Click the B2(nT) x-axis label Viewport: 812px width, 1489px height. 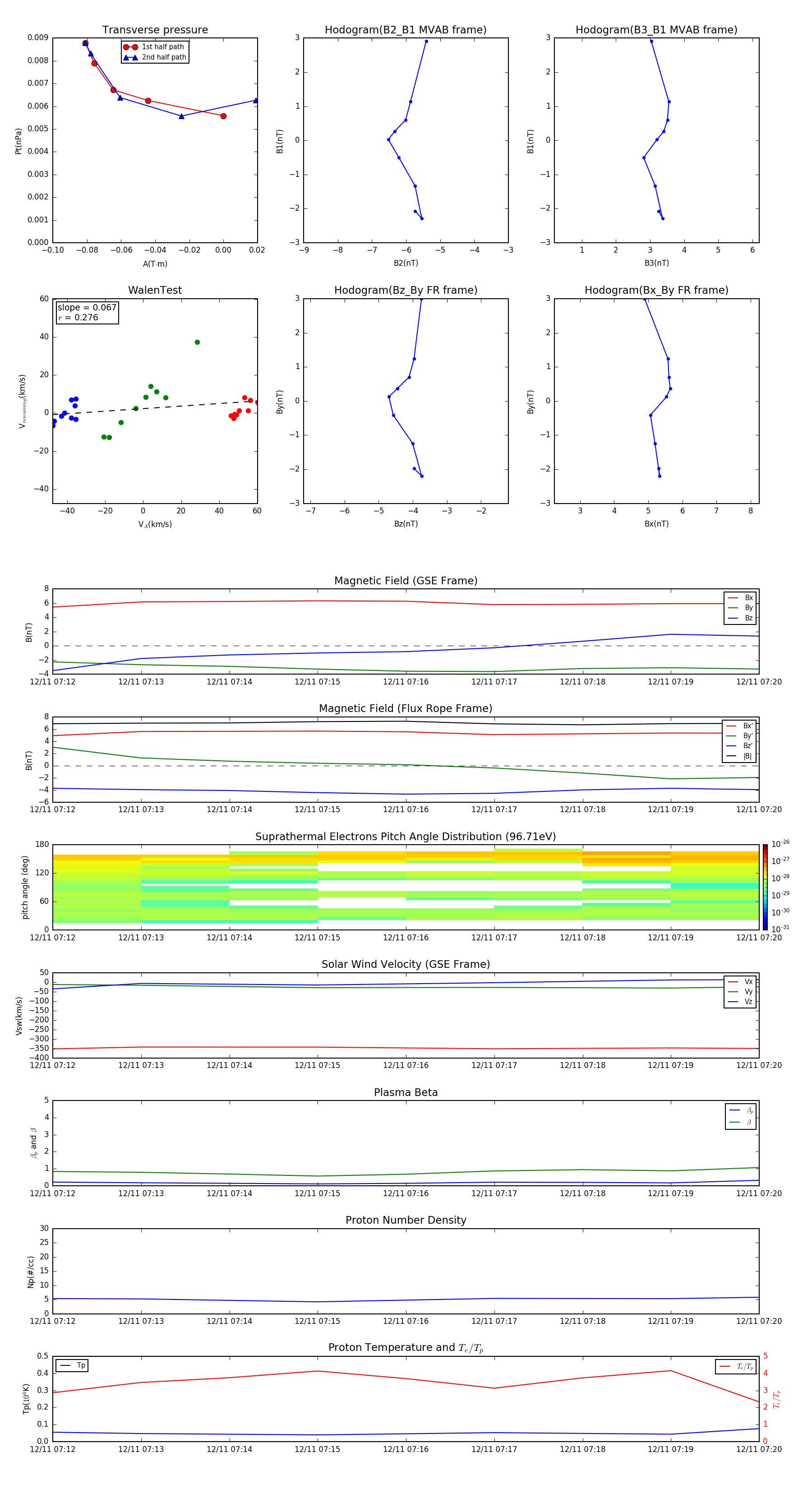tap(406, 264)
